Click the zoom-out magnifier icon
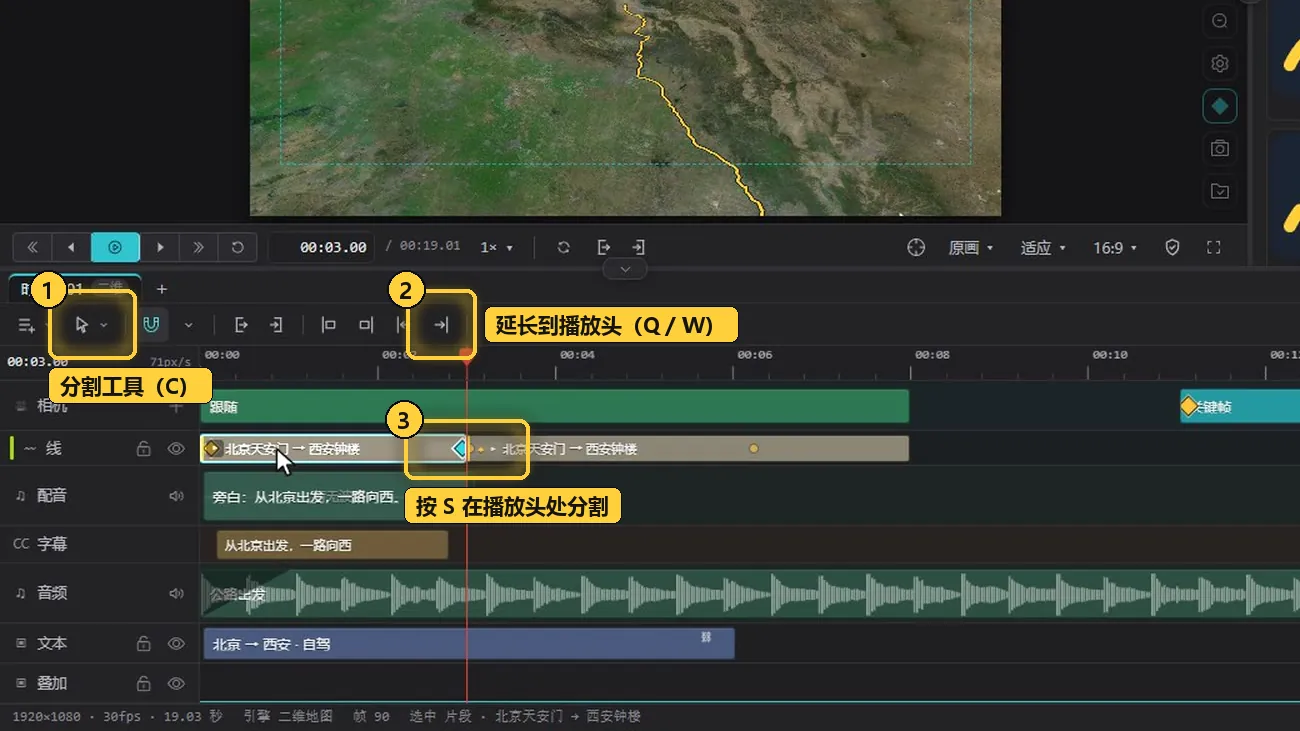 [1219, 21]
